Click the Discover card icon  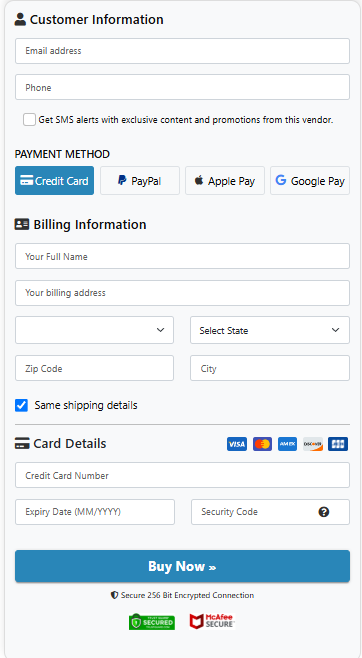313,444
